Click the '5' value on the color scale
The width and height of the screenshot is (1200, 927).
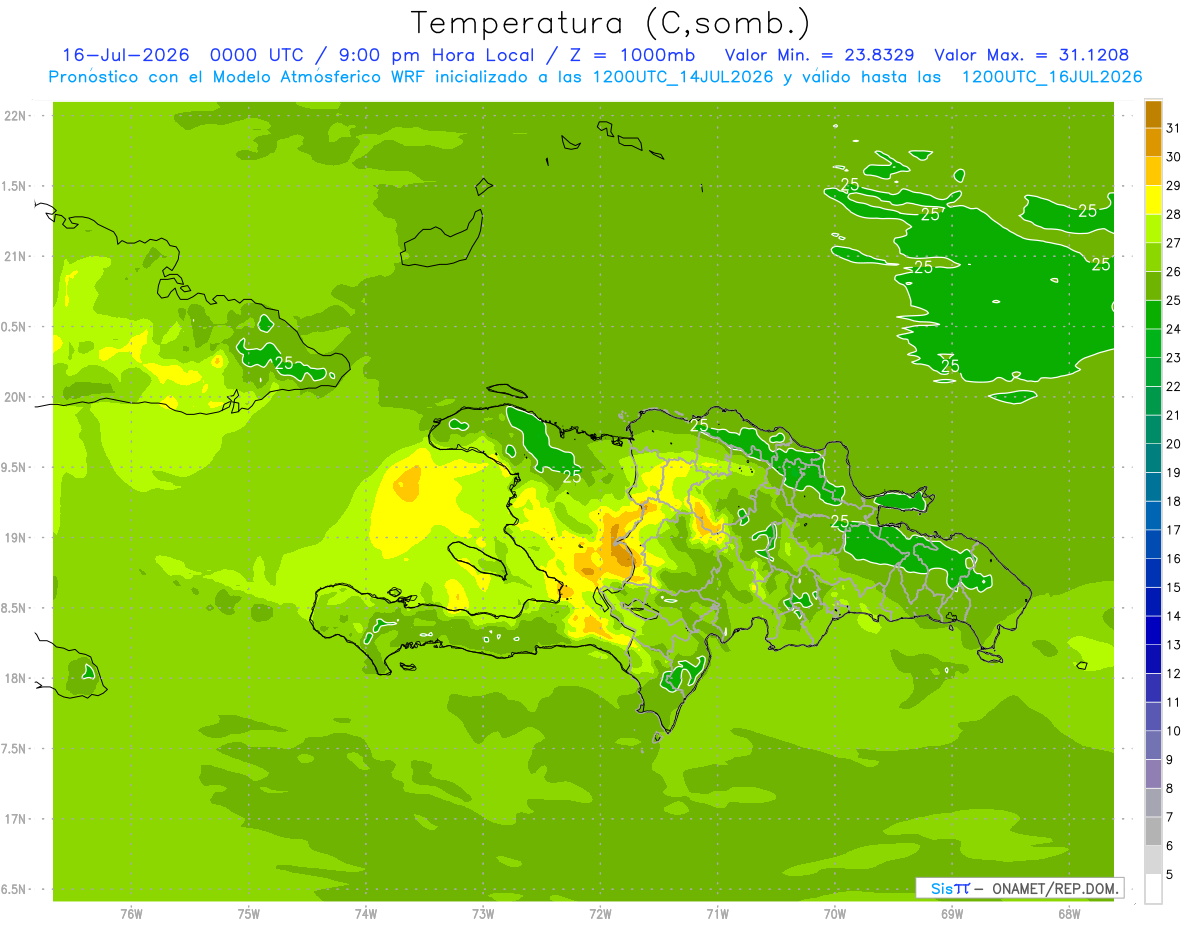[x=1171, y=875]
